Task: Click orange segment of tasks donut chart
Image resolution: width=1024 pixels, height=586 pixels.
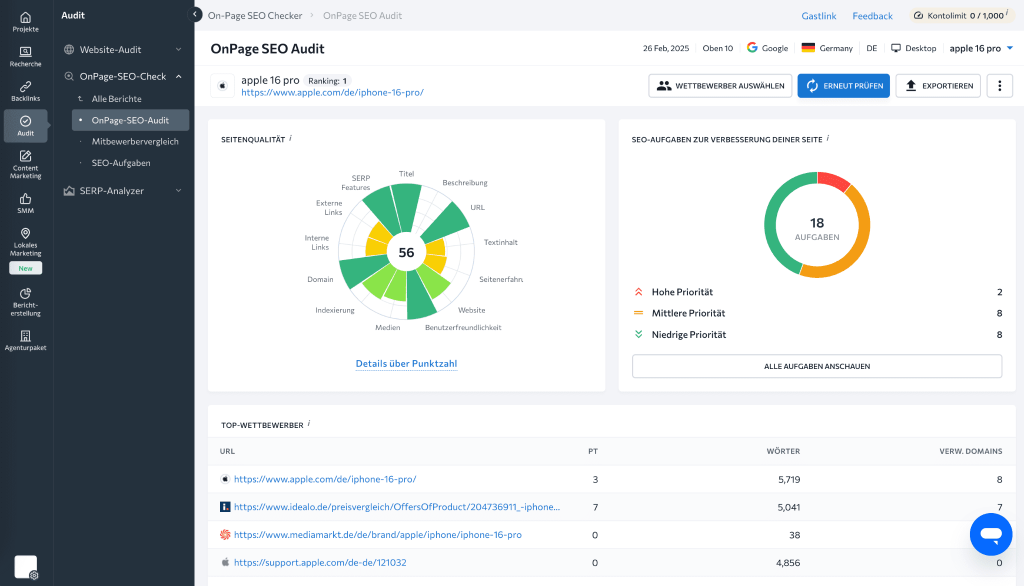Action: click(861, 236)
